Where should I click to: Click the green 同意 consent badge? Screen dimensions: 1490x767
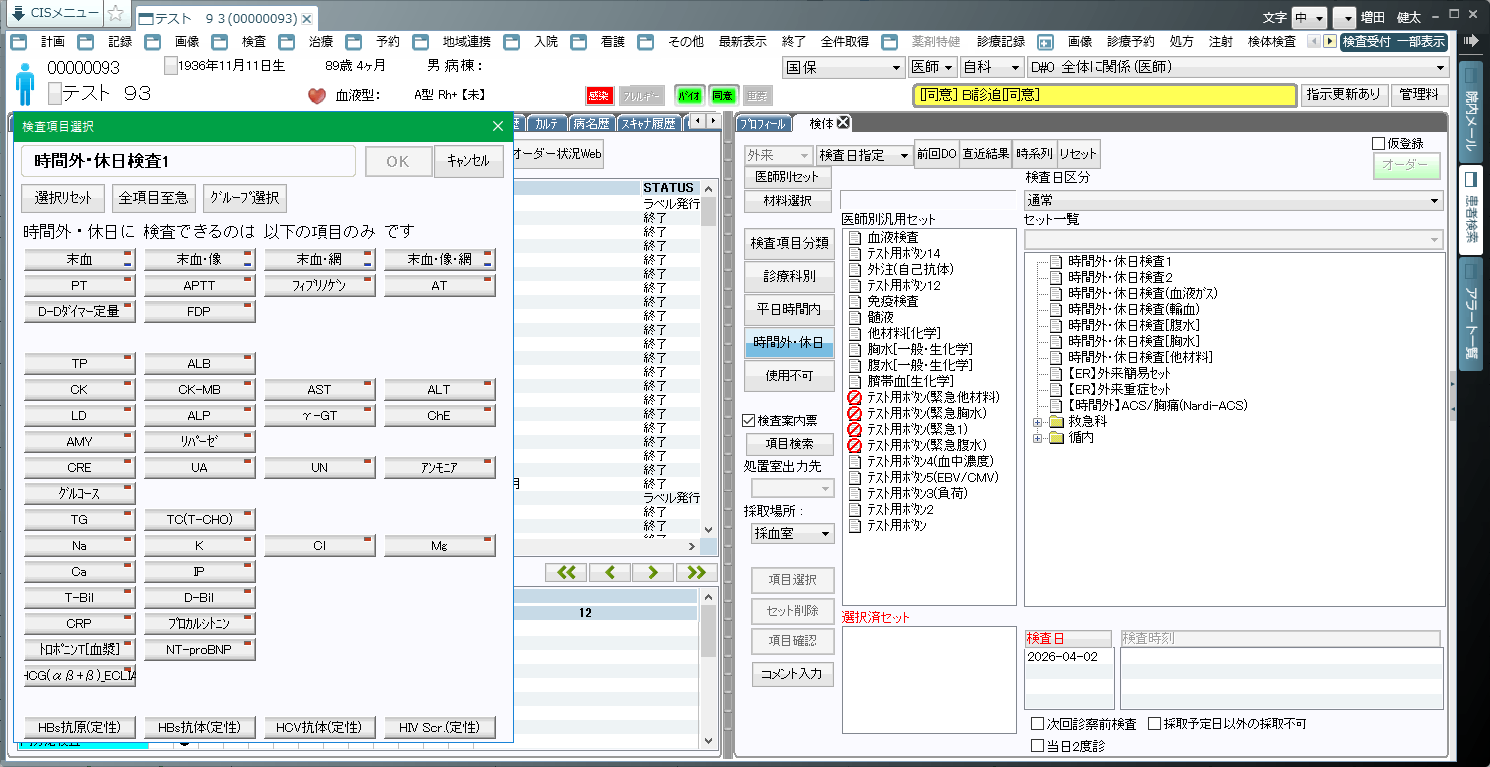coord(722,96)
